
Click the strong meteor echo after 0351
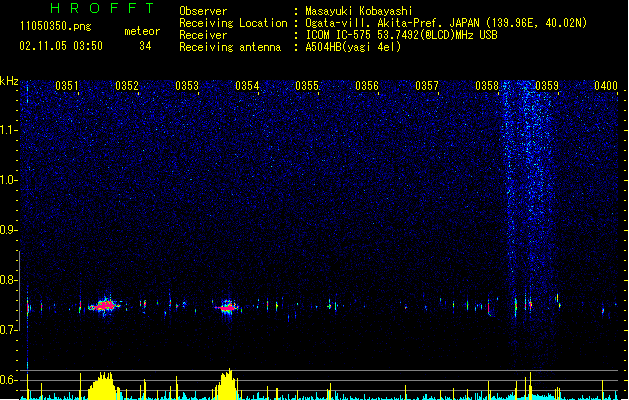click(x=105, y=306)
